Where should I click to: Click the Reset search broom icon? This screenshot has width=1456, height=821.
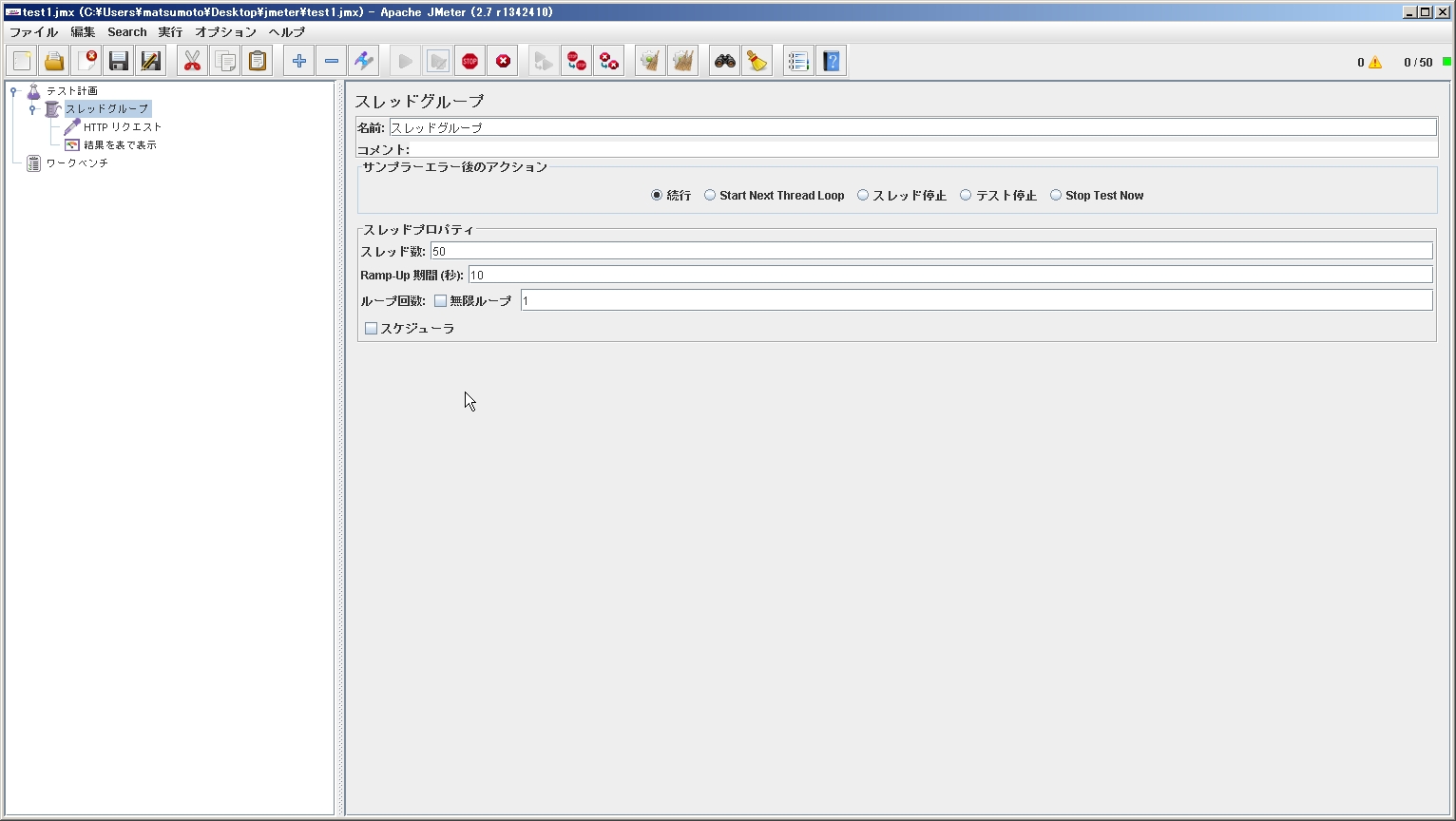(757, 61)
